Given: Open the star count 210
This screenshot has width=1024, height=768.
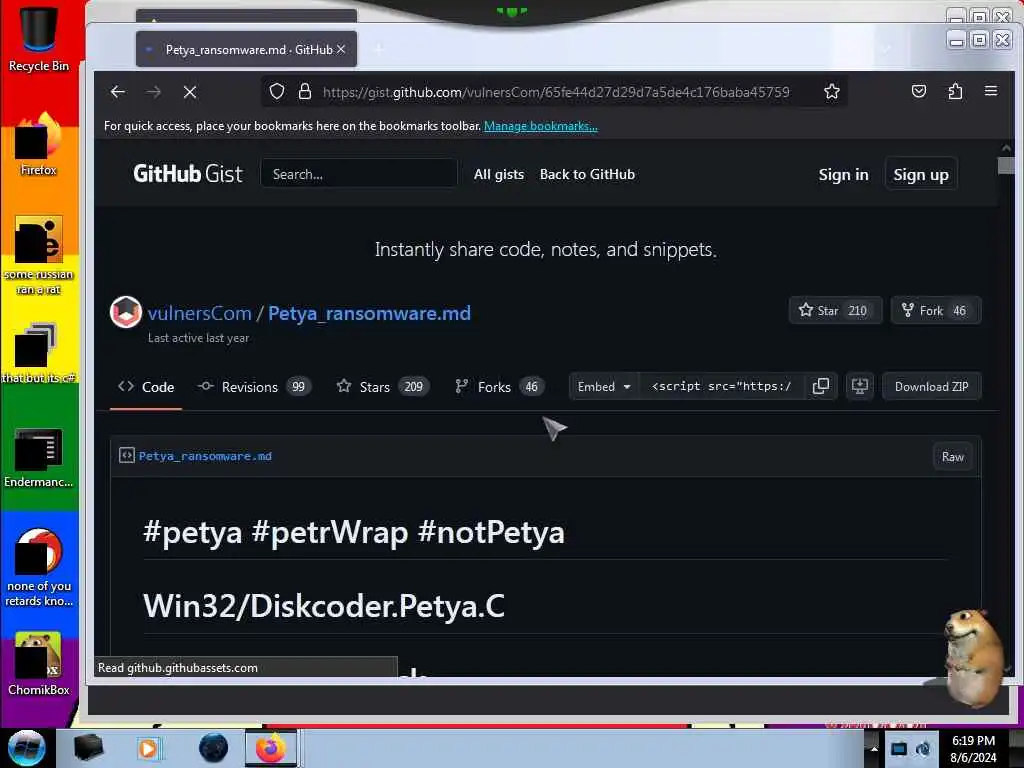Looking at the screenshot, I should pos(857,311).
